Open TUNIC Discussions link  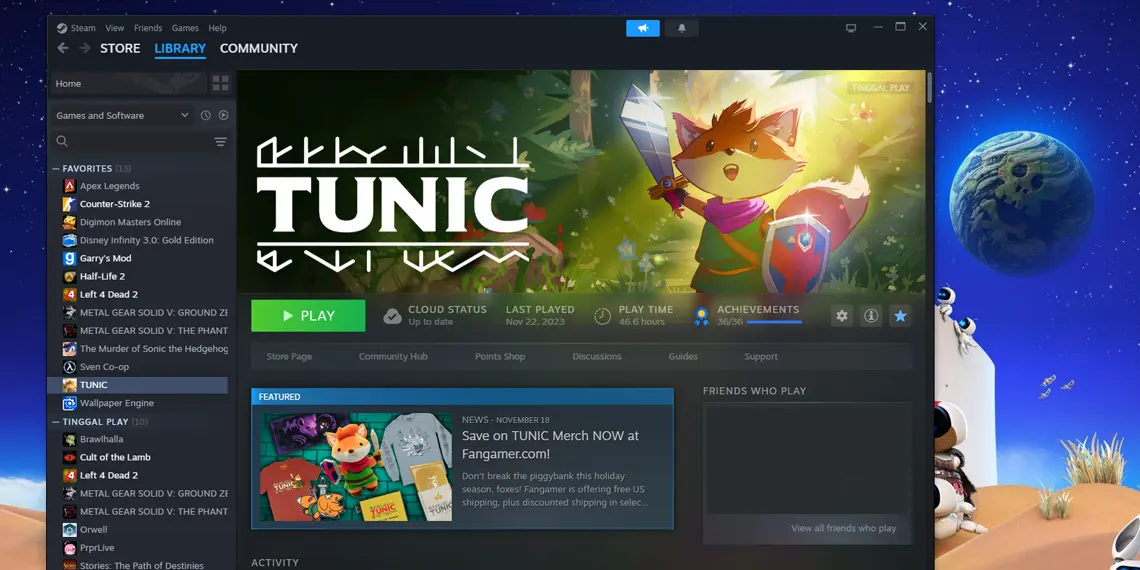coord(597,356)
